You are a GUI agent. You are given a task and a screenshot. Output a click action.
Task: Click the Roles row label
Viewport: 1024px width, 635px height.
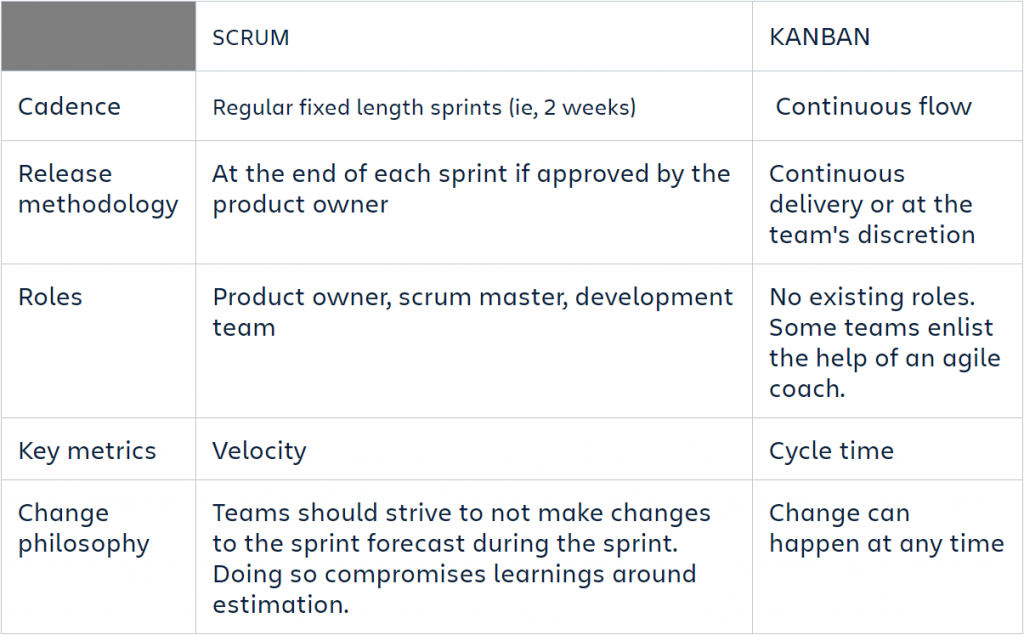50,297
